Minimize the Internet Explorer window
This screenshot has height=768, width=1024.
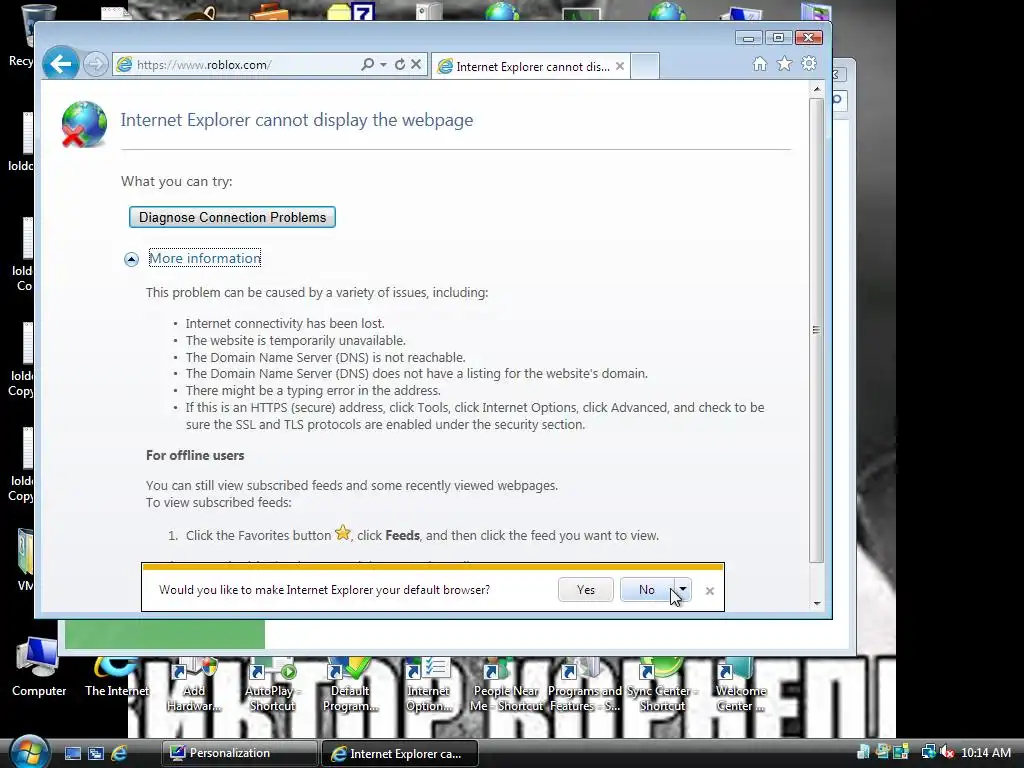(x=748, y=38)
